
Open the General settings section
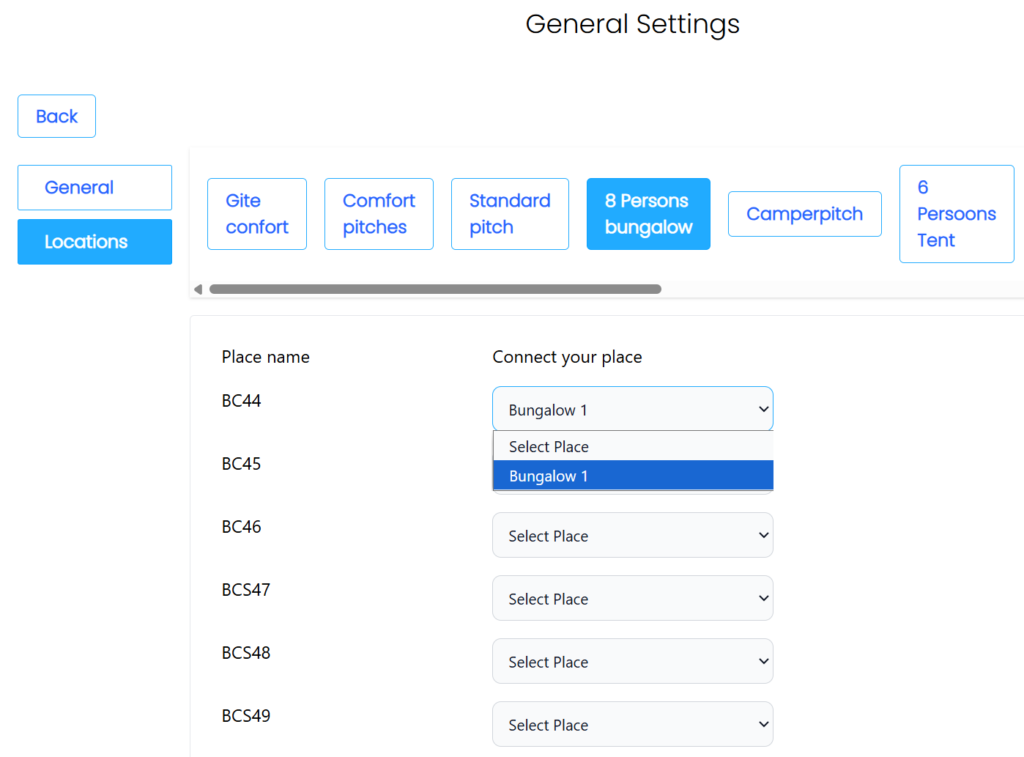(94, 187)
